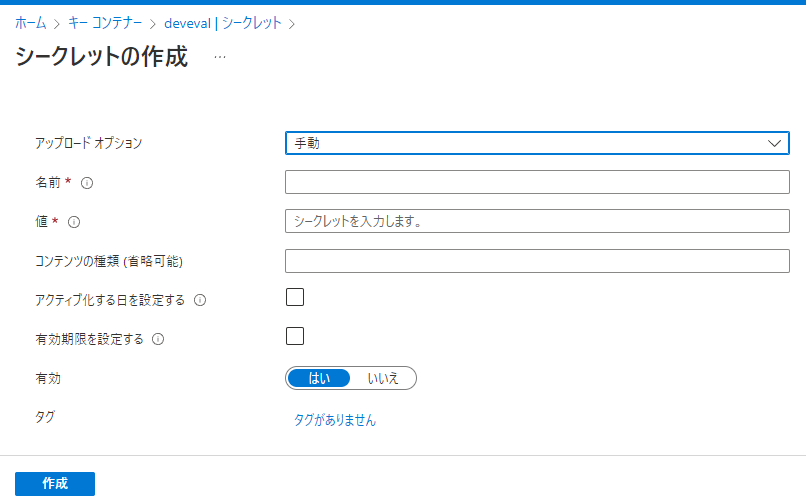Focus the 名前 input field
The image size is (806, 503).
coord(537,182)
